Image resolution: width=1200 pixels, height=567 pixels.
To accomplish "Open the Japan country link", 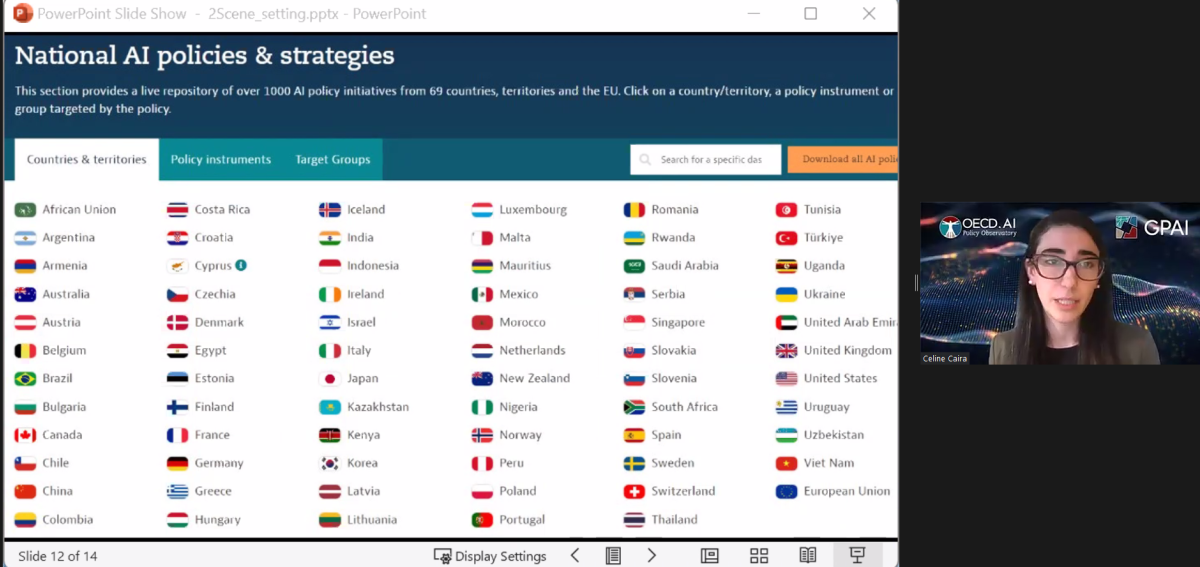I will coord(361,379).
